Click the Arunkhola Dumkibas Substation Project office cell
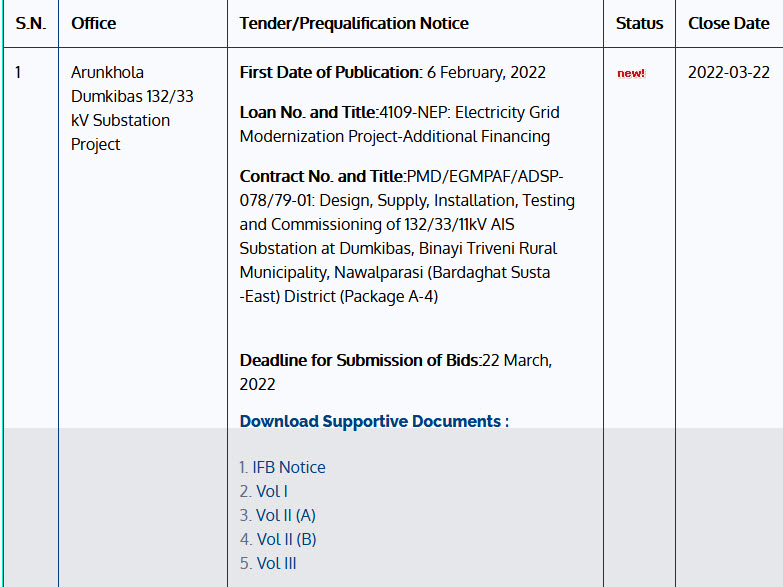 (120, 108)
